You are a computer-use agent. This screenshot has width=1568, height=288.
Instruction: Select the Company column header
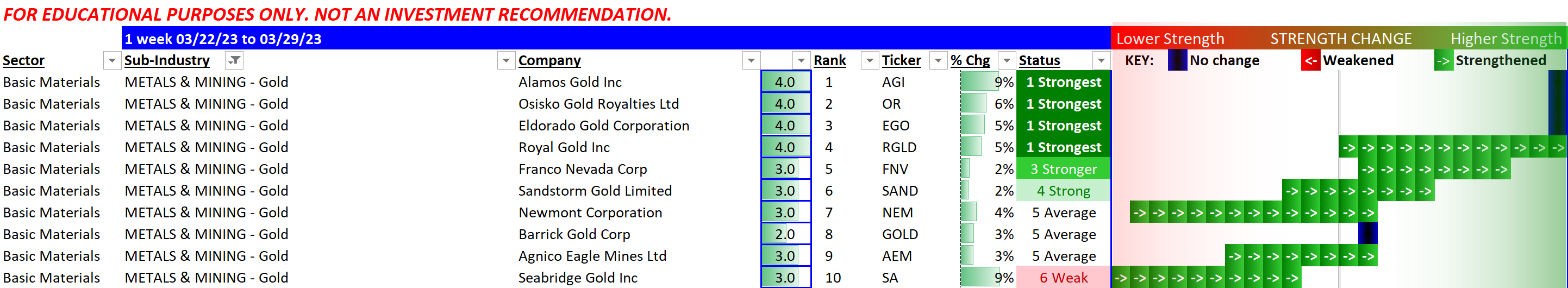[x=549, y=60]
